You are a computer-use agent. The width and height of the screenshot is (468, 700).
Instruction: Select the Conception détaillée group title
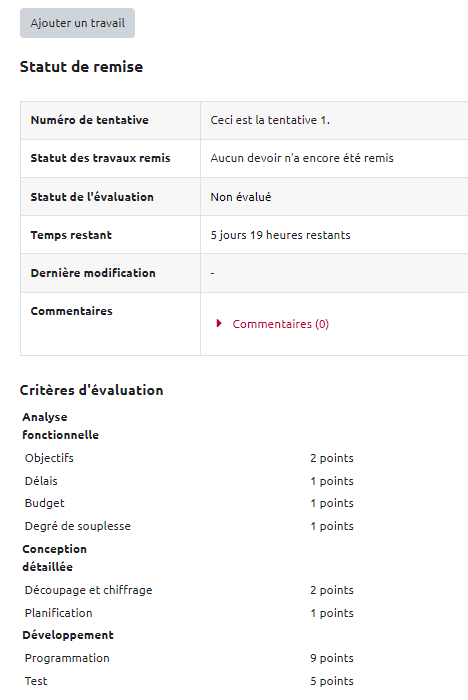[x=54, y=558]
